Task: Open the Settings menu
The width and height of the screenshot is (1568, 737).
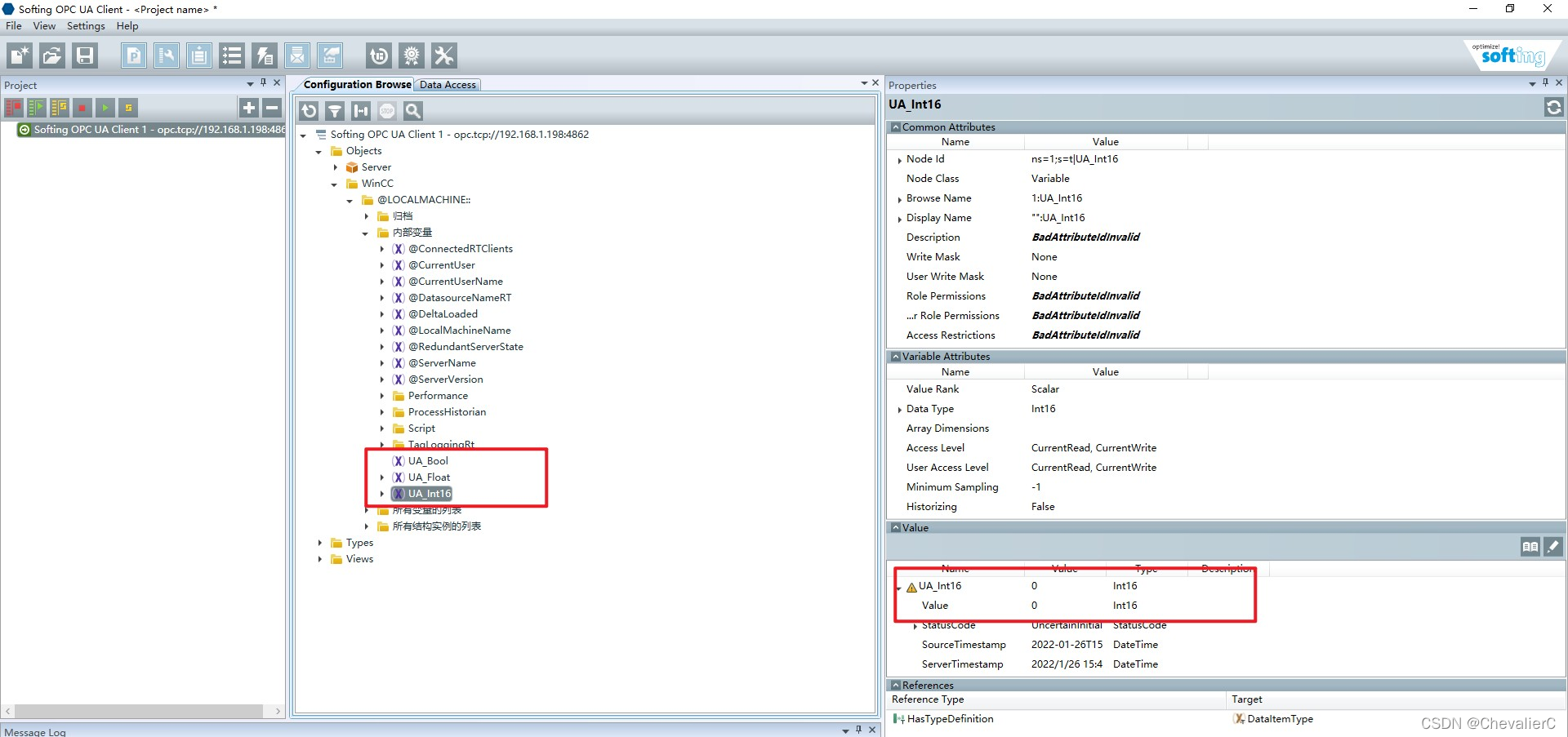Action: click(x=86, y=26)
